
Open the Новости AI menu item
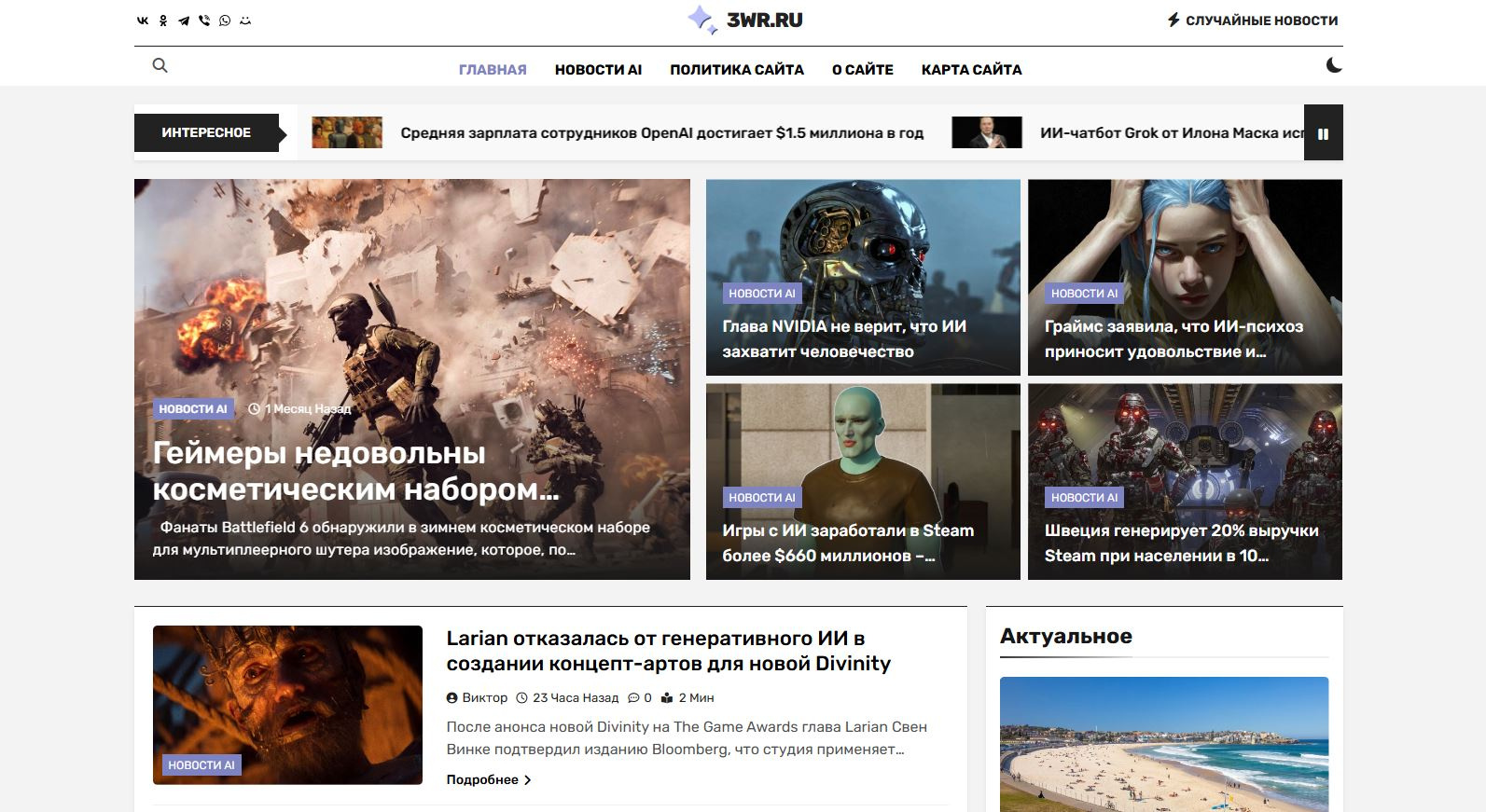coord(598,70)
